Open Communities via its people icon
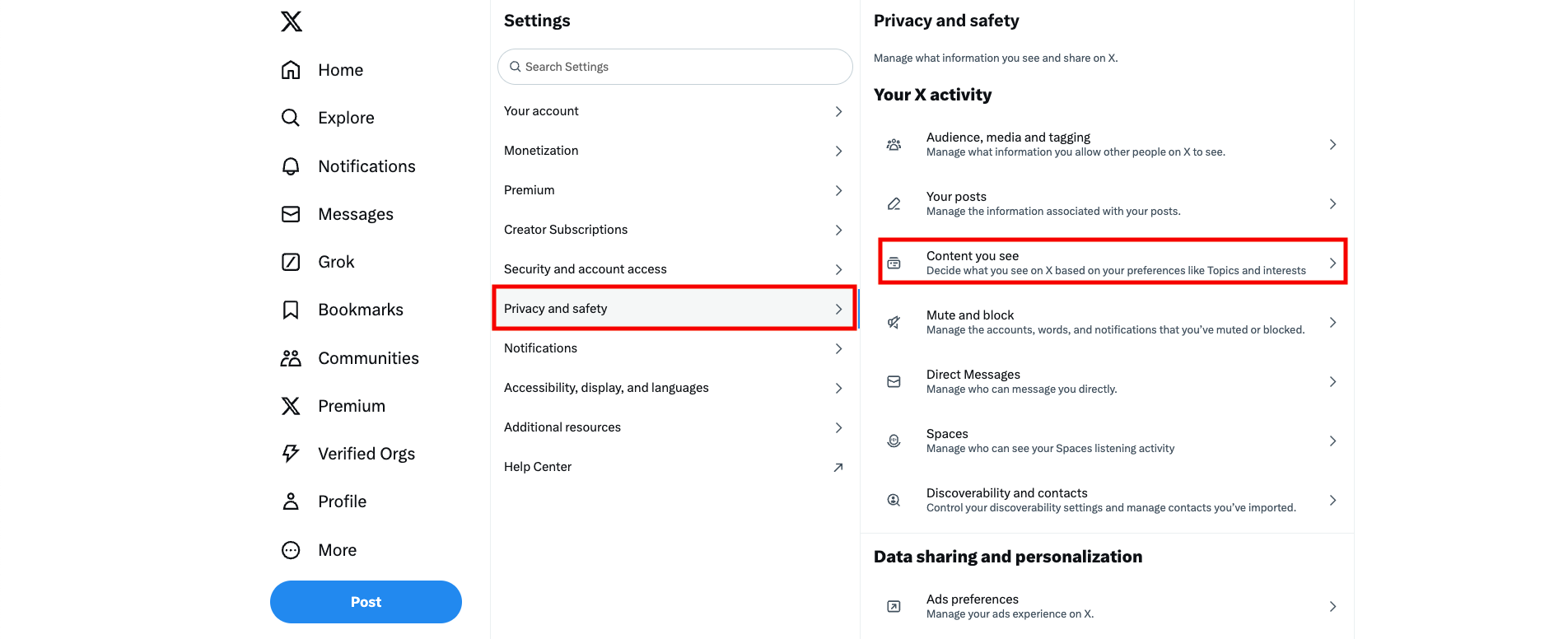 [x=291, y=358]
